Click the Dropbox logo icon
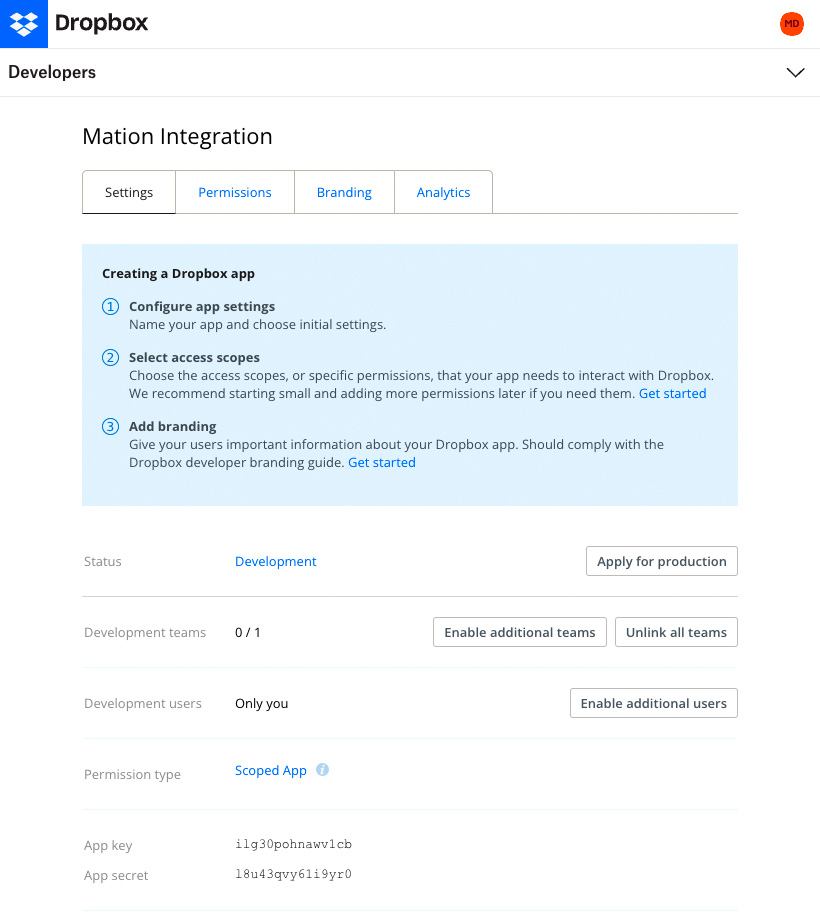The image size is (820, 920). tap(23, 24)
